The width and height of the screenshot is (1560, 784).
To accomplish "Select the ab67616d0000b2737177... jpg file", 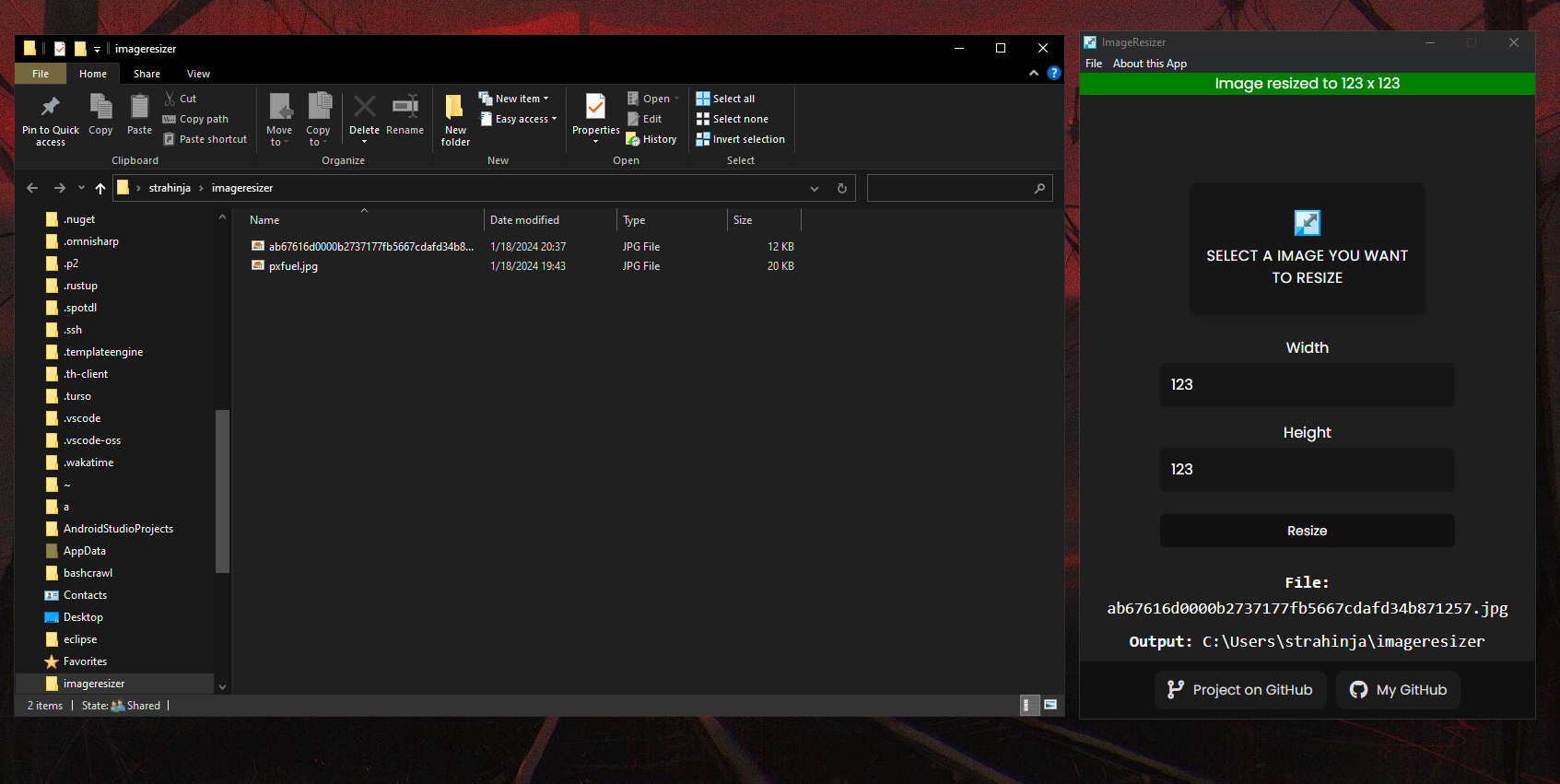I will click(x=370, y=247).
